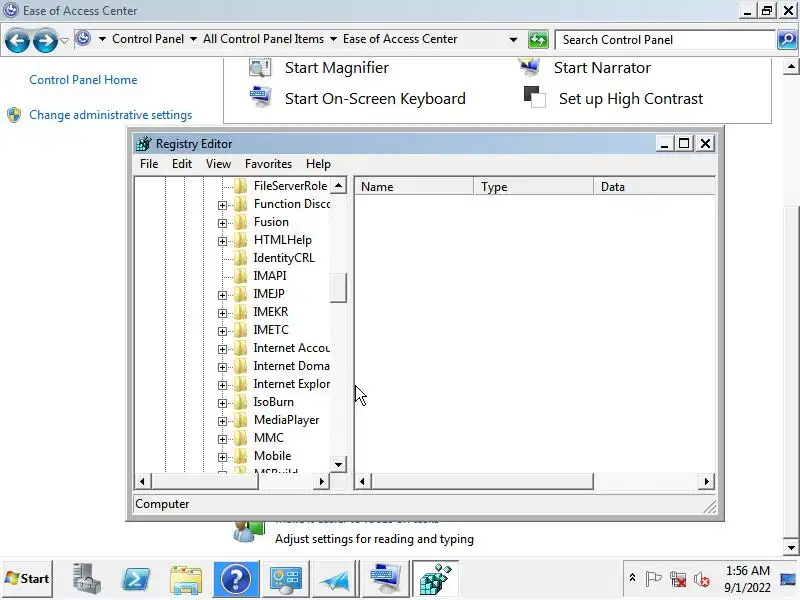Open the View menu in Registry Editor
The image size is (800, 600).
(x=218, y=164)
